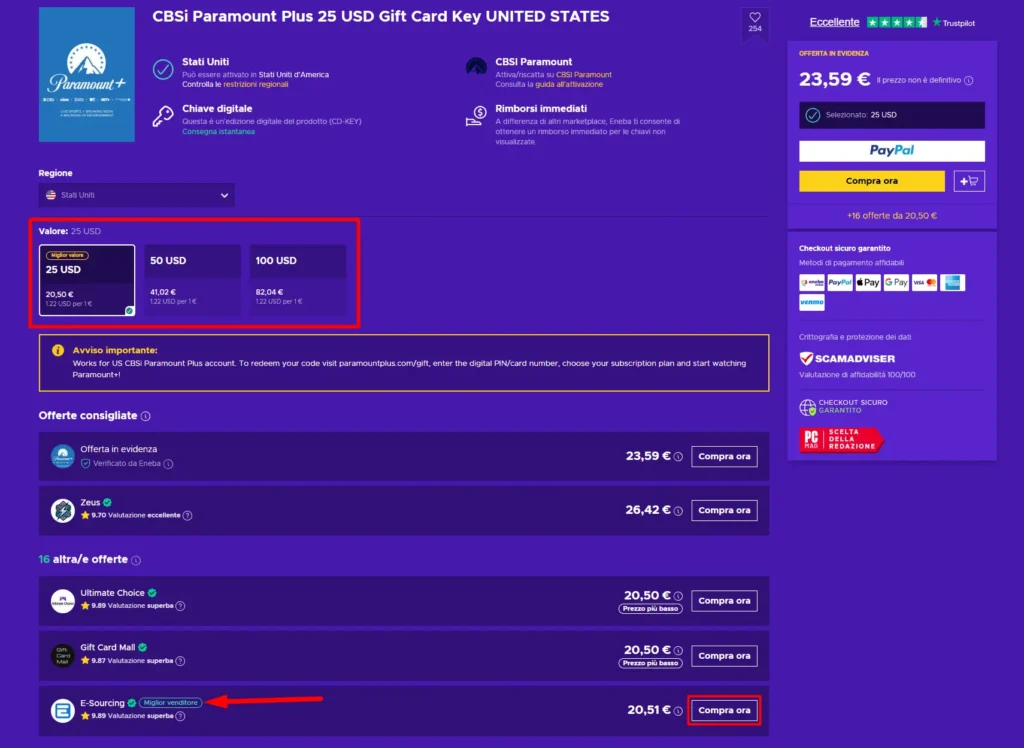Image resolution: width=1024 pixels, height=748 pixels.
Task: Open the Regione dropdown showing Stati Uniti
Action: pyautogui.click(x=136, y=195)
